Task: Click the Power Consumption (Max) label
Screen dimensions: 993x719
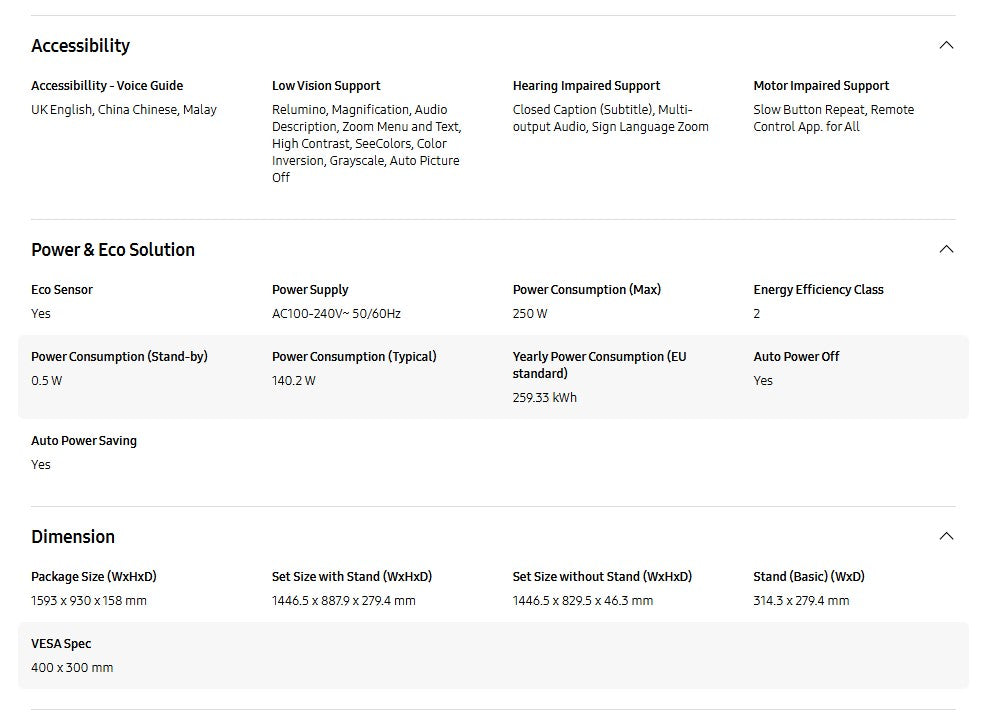Action: 587,290
